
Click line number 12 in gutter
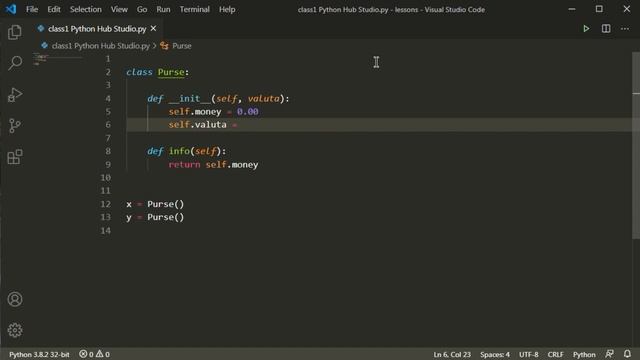point(106,204)
